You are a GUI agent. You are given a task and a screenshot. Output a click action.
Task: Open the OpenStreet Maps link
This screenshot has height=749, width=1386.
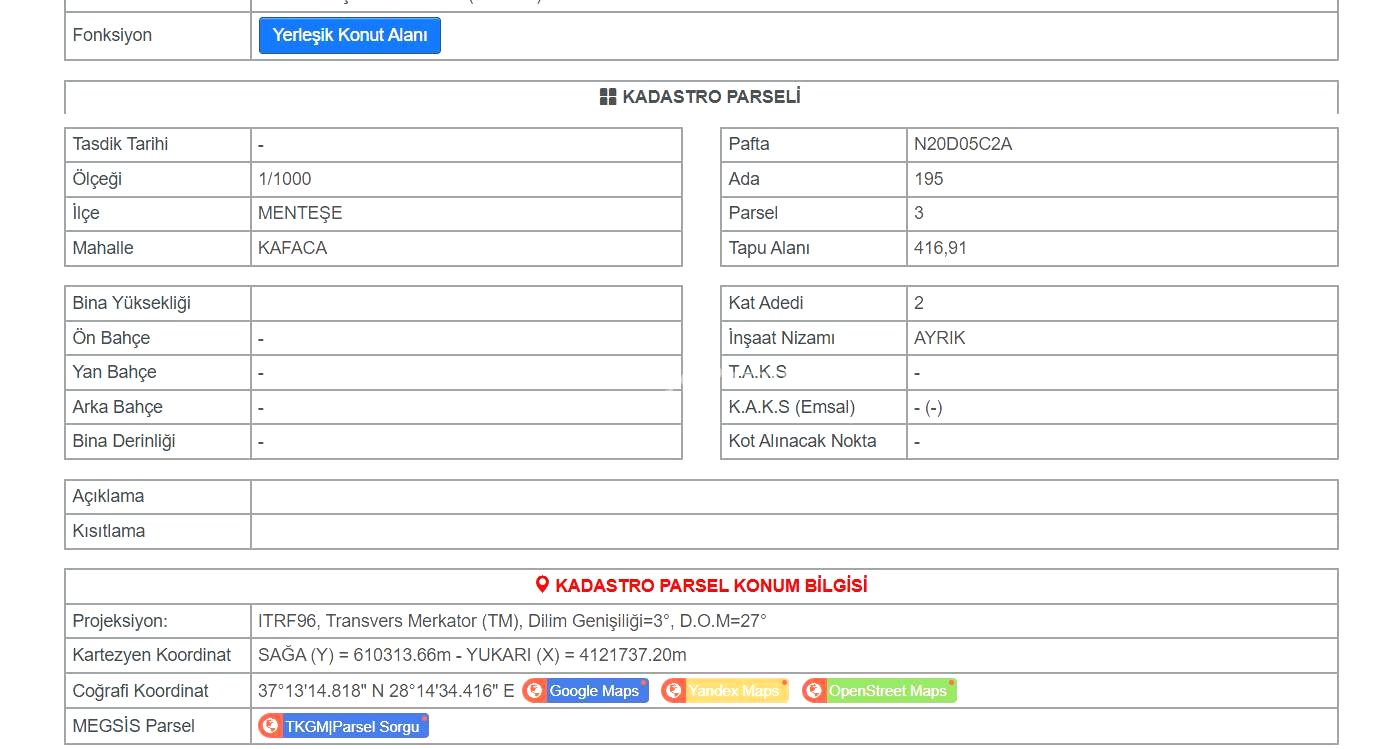click(887, 691)
